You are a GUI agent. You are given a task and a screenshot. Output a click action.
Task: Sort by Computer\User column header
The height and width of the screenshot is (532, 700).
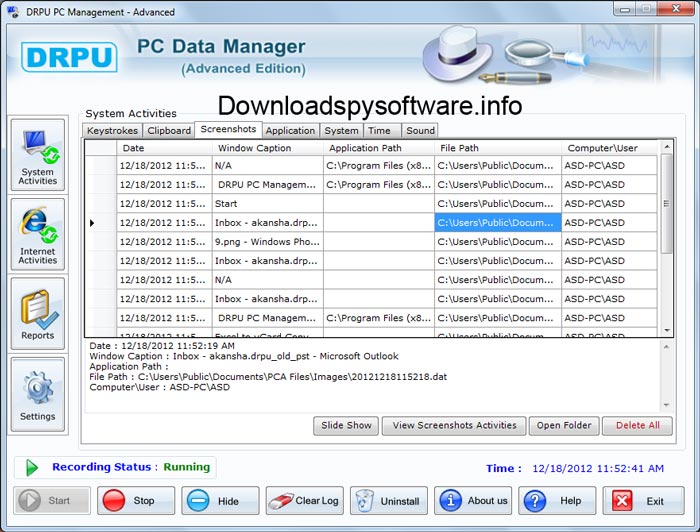(x=609, y=148)
